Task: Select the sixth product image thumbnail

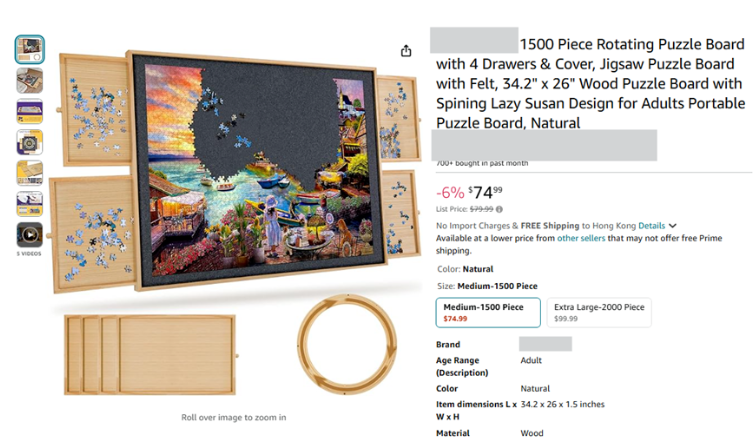Action: tap(29, 204)
